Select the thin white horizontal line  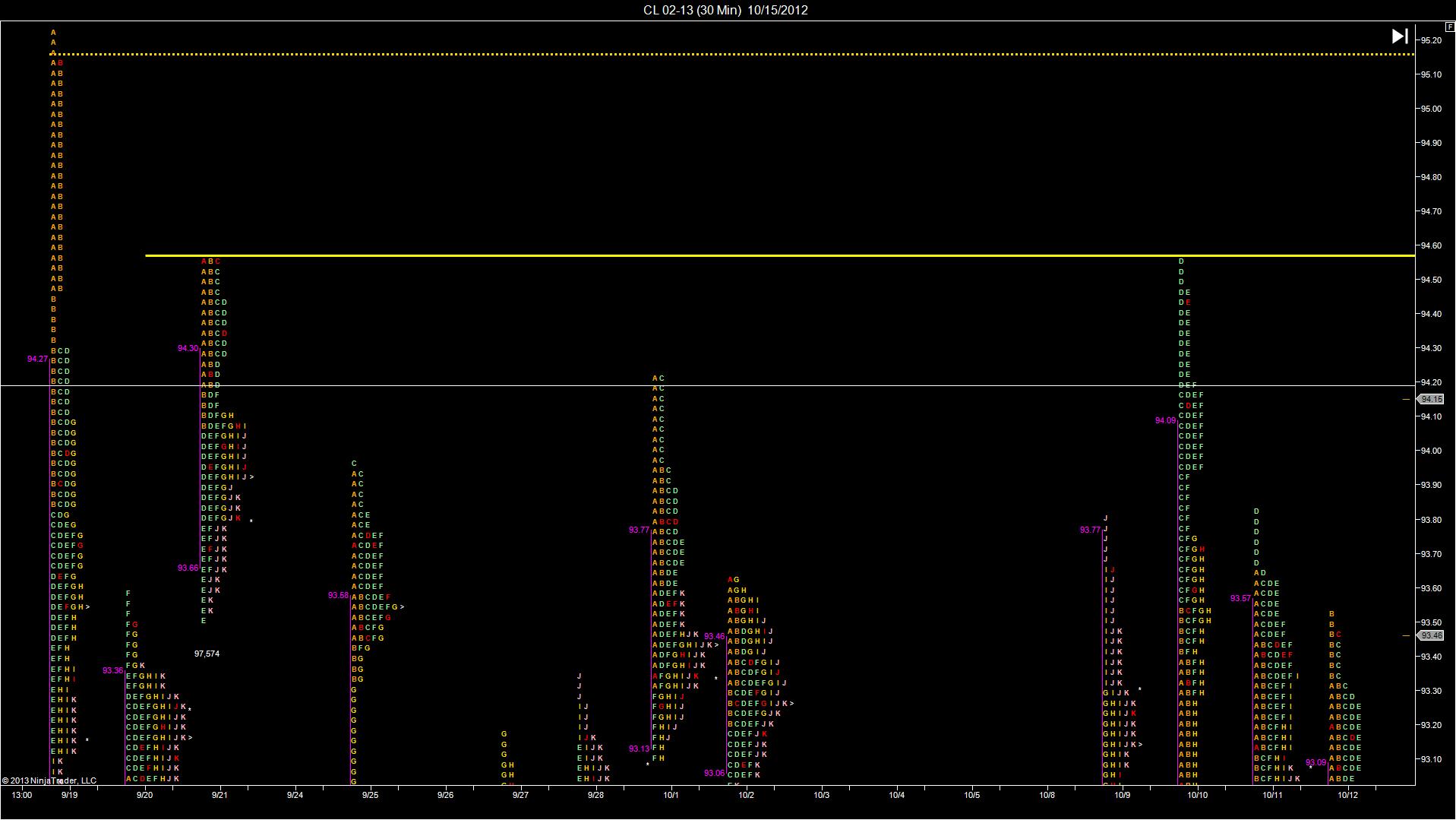[x=707, y=386]
